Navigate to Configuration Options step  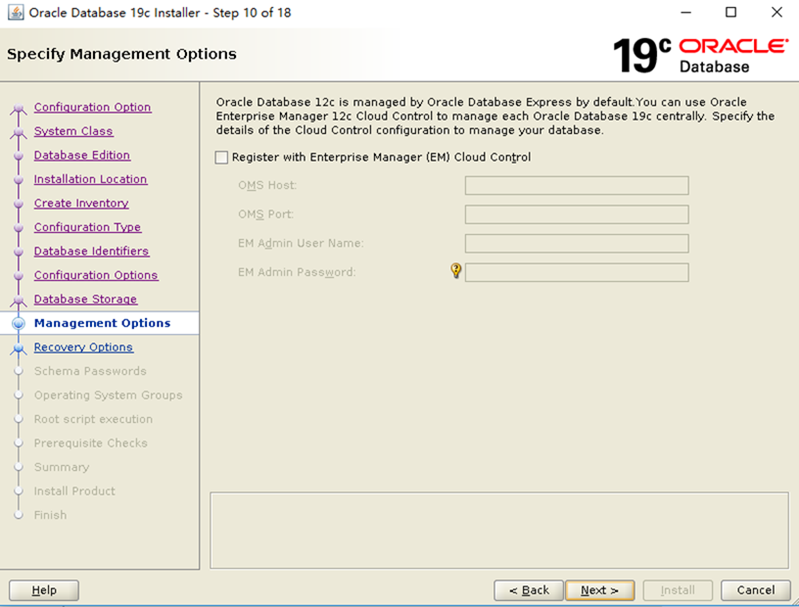click(x=96, y=275)
